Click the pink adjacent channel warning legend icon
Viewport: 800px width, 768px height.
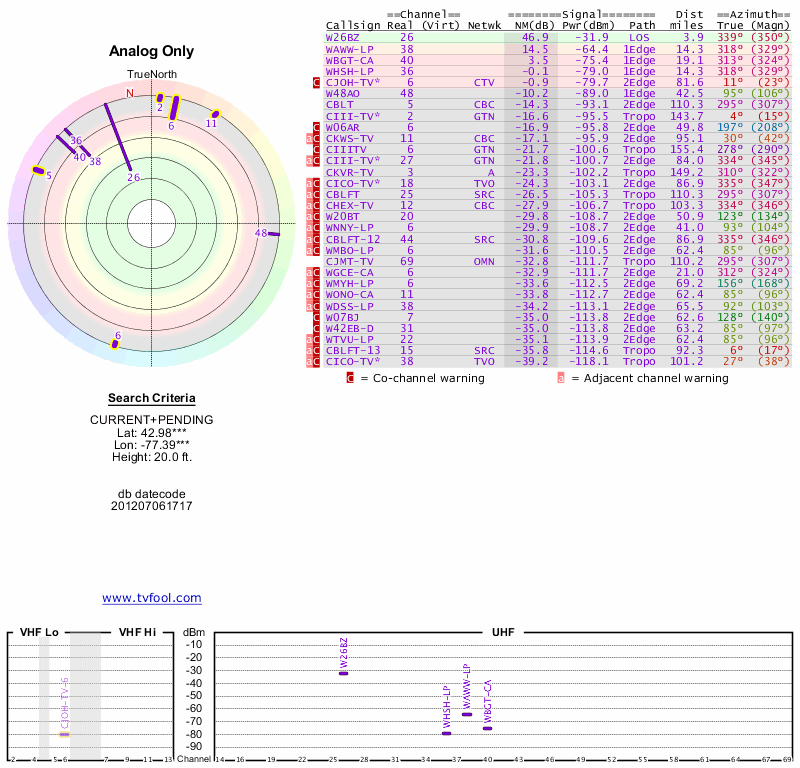[561, 378]
